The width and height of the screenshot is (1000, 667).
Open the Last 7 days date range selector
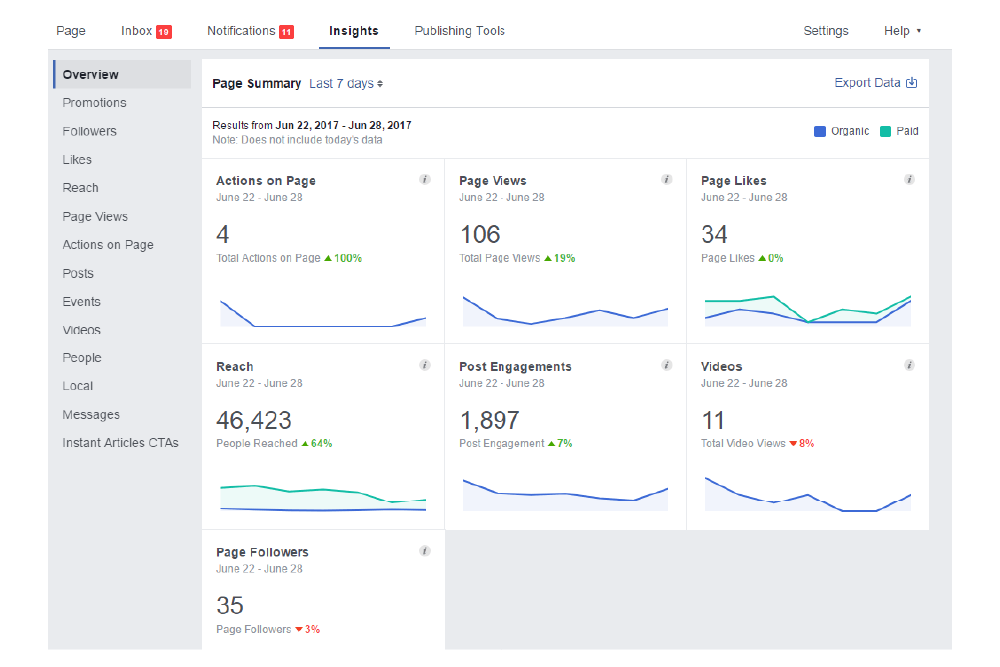pyautogui.click(x=345, y=83)
